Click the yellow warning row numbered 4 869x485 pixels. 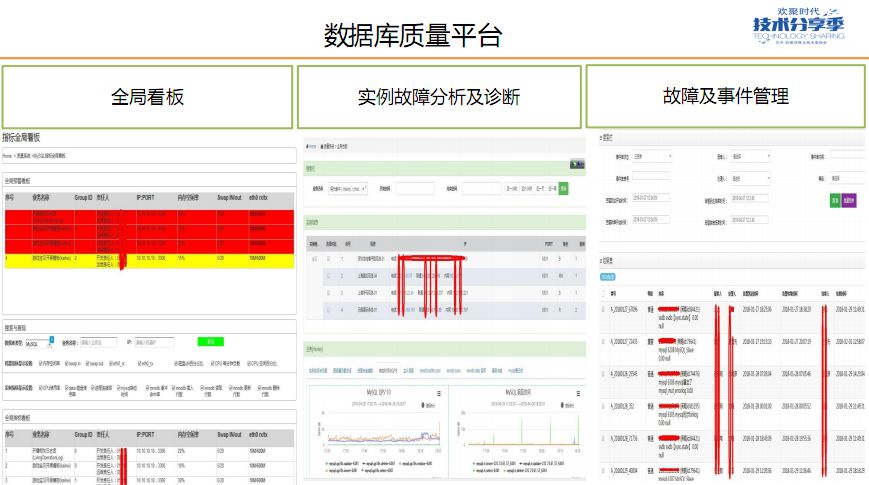point(149,261)
